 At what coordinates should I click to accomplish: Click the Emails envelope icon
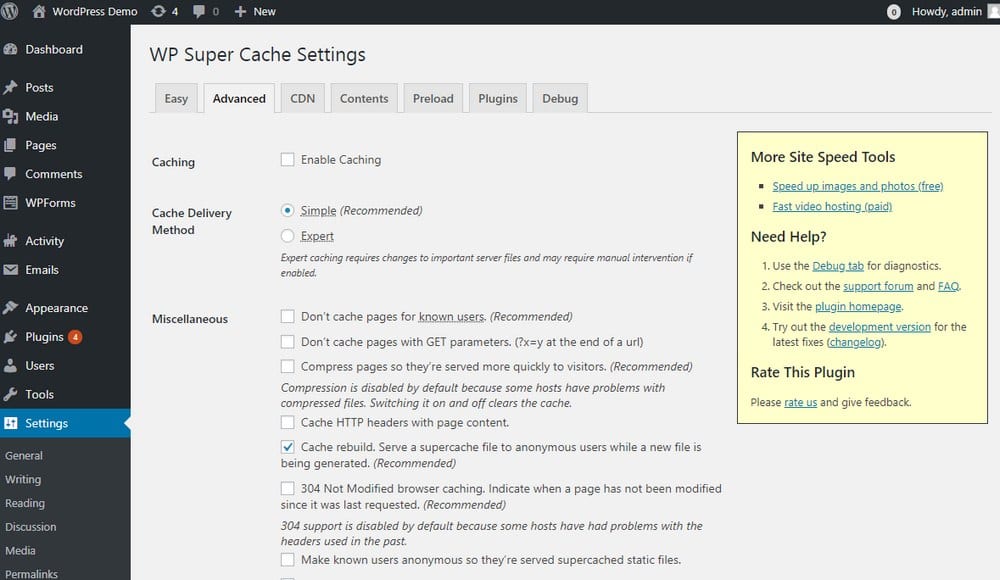click(10, 270)
